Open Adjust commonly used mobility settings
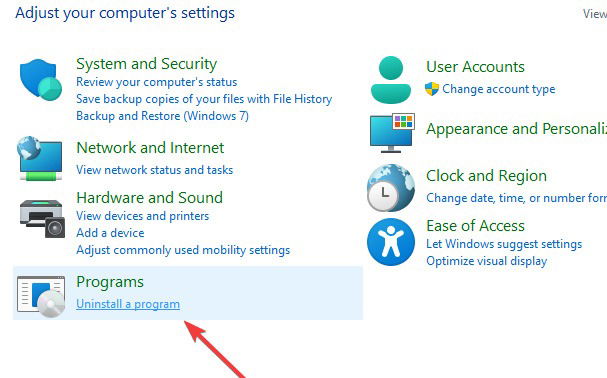Screen dimensions: 607x378 click(183, 250)
